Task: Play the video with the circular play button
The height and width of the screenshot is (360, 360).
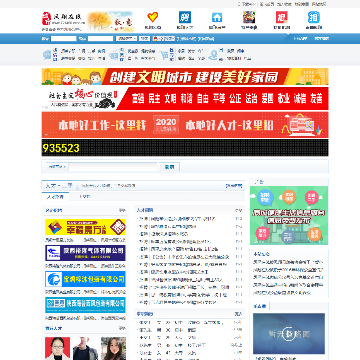Action: (289, 333)
